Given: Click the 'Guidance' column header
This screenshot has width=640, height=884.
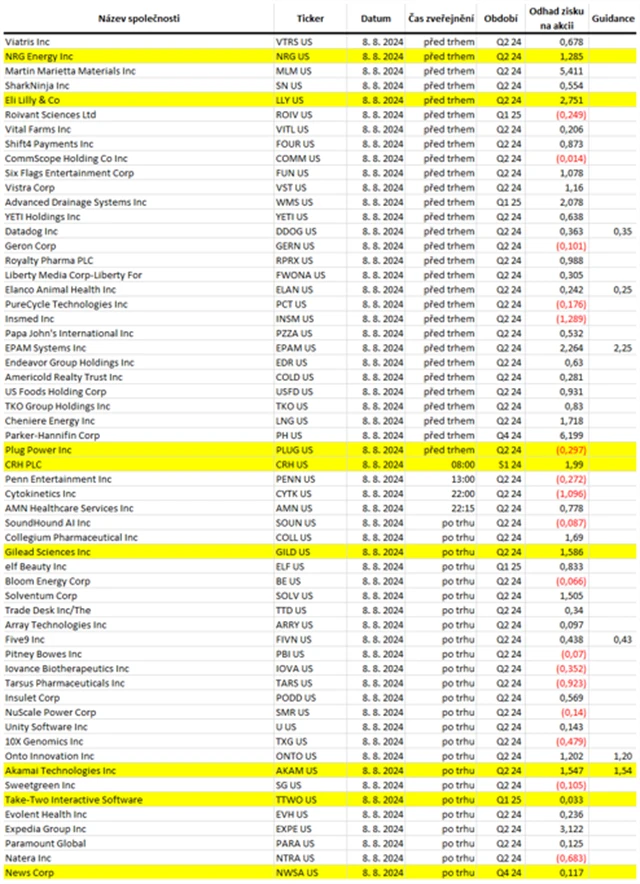Looking at the screenshot, I should pos(612,18).
